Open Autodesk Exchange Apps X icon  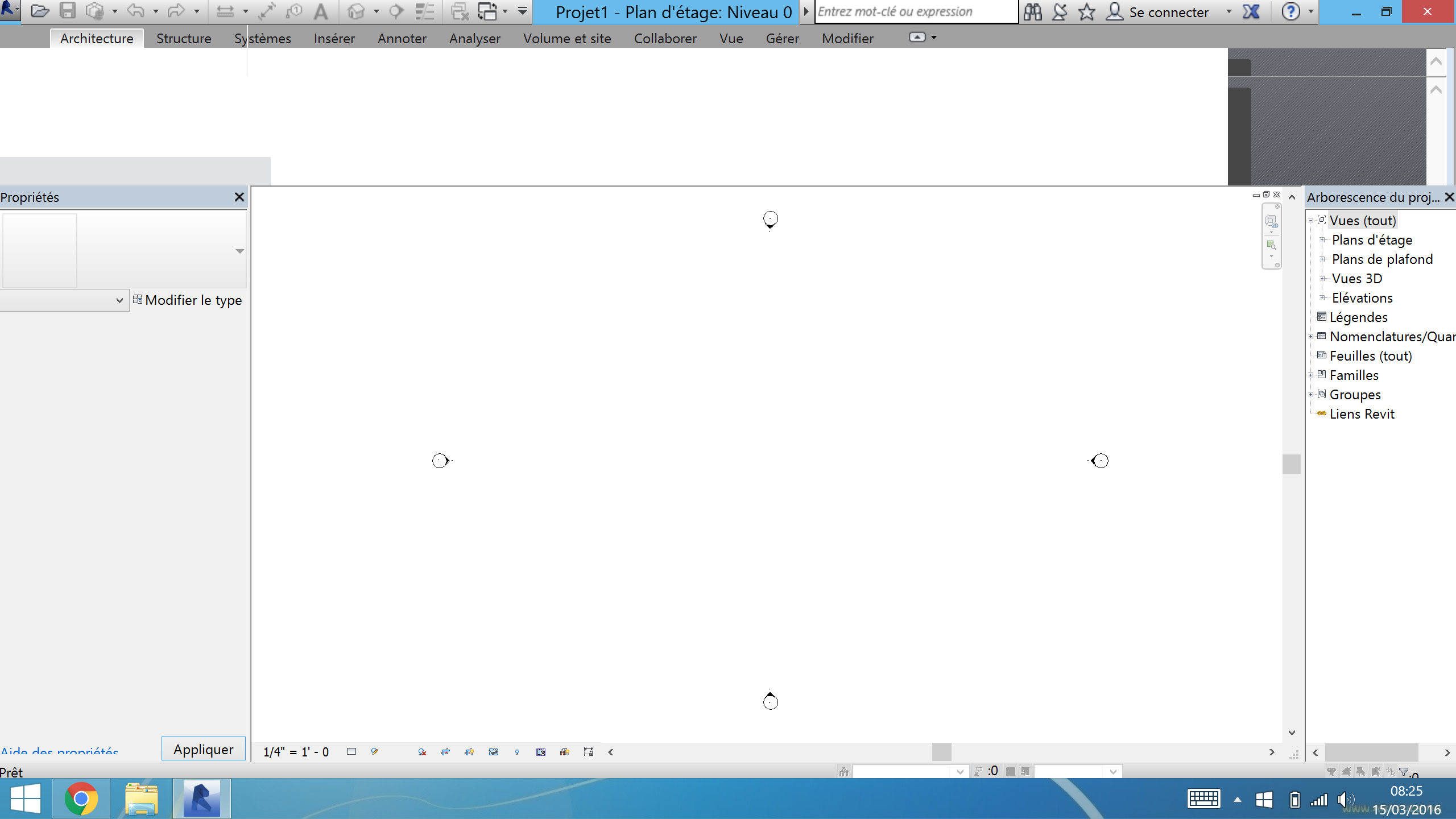click(1251, 11)
